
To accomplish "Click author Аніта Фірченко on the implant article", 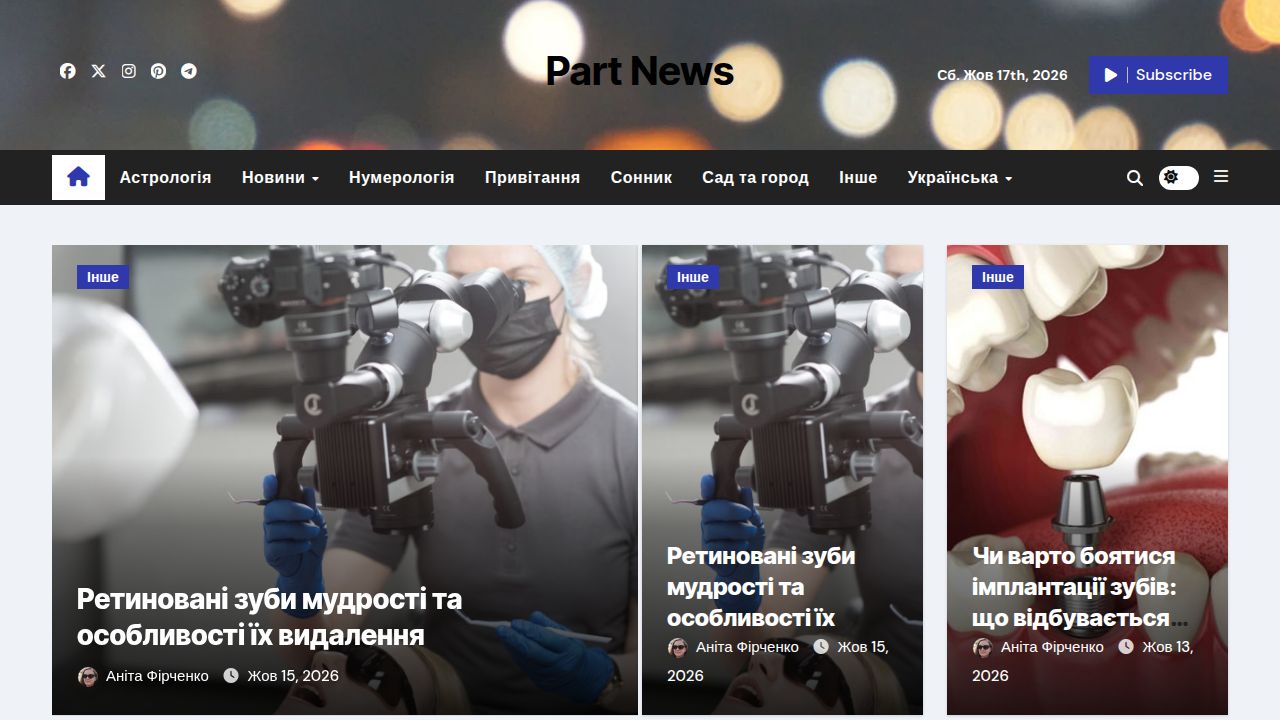I will pyautogui.click(x=1052, y=647).
